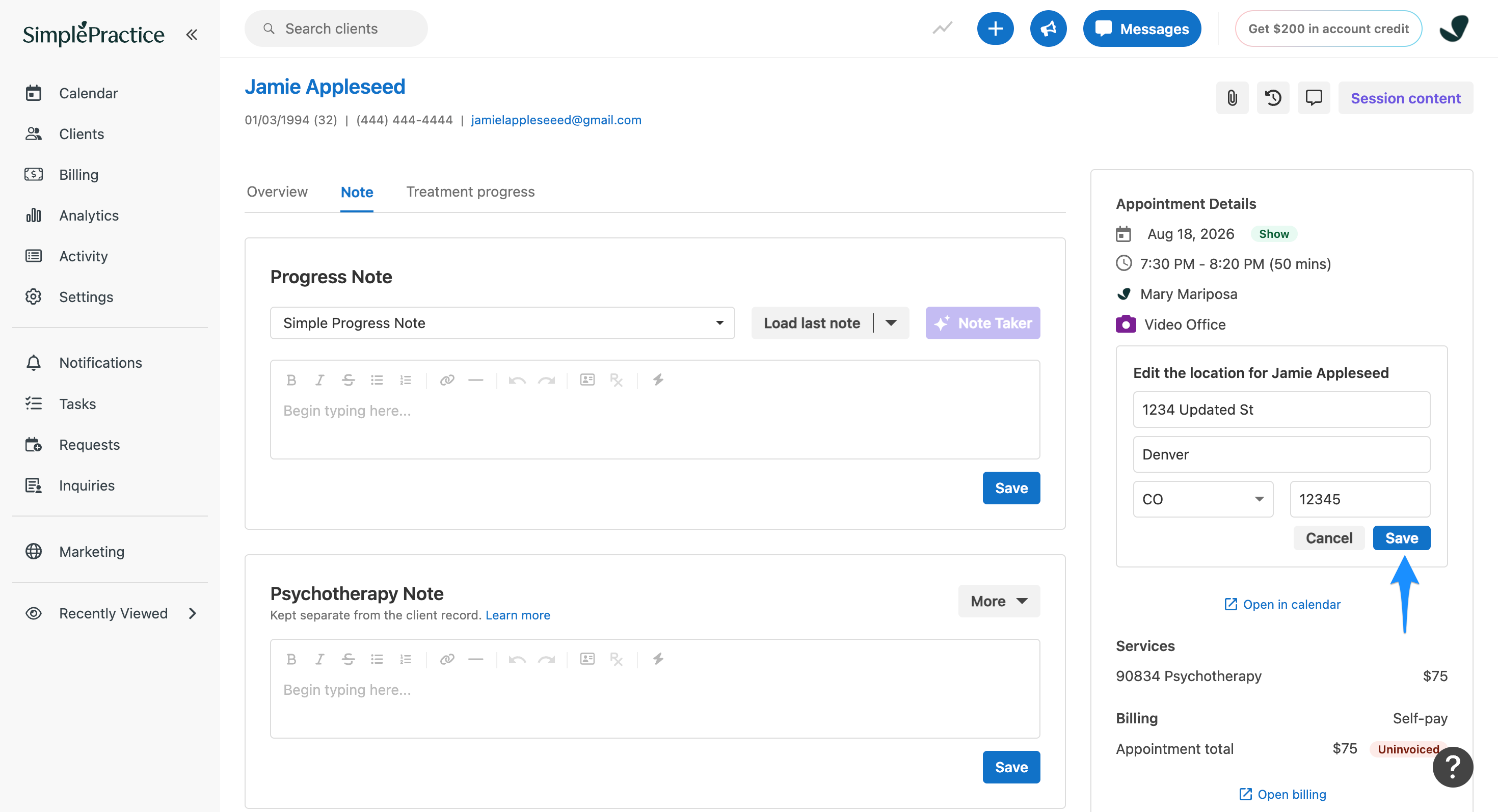This screenshot has width=1498, height=812.
Task: Open the Billing section
Action: tap(78, 174)
